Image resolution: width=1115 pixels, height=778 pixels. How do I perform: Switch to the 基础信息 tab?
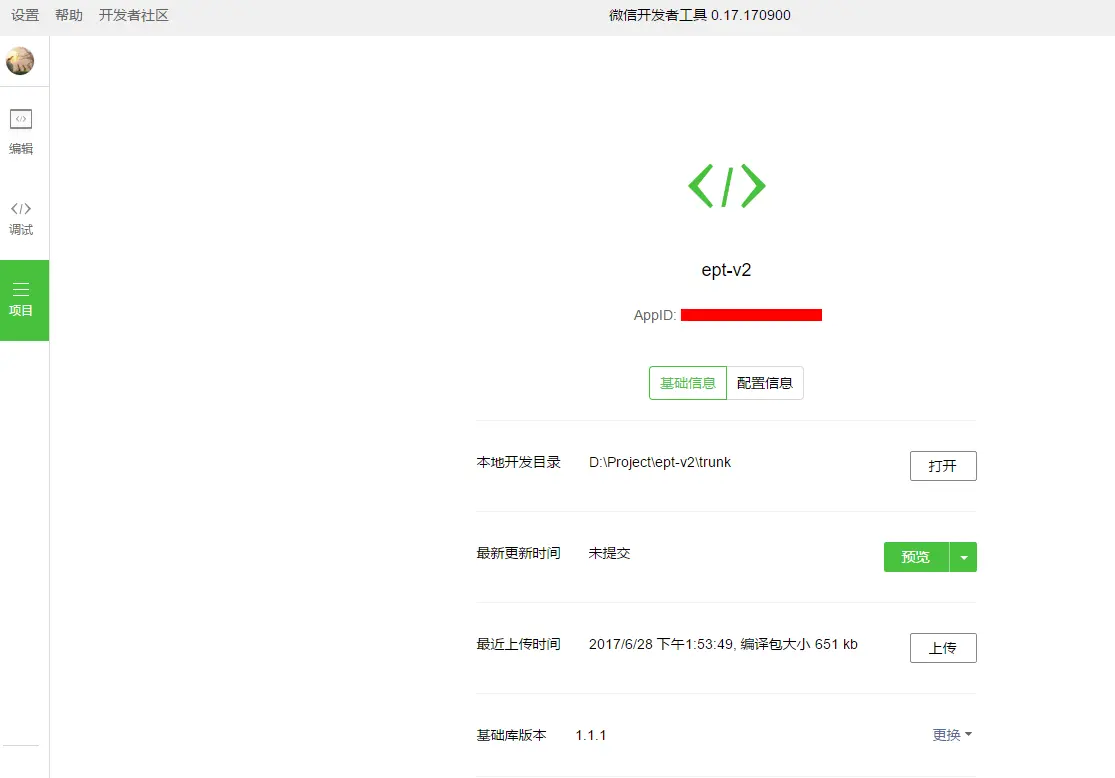point(688,383)
